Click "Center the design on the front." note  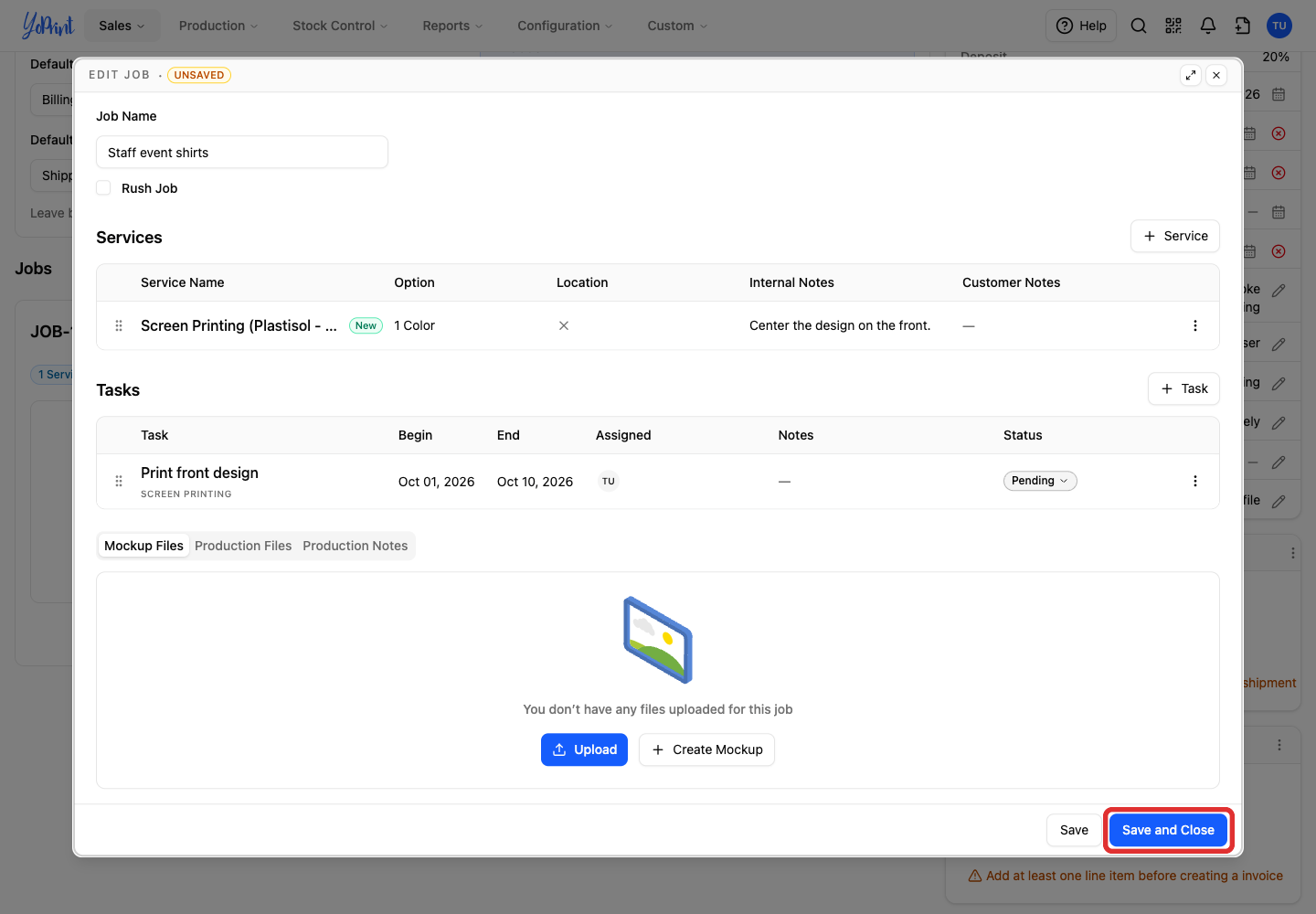[840, 325]
